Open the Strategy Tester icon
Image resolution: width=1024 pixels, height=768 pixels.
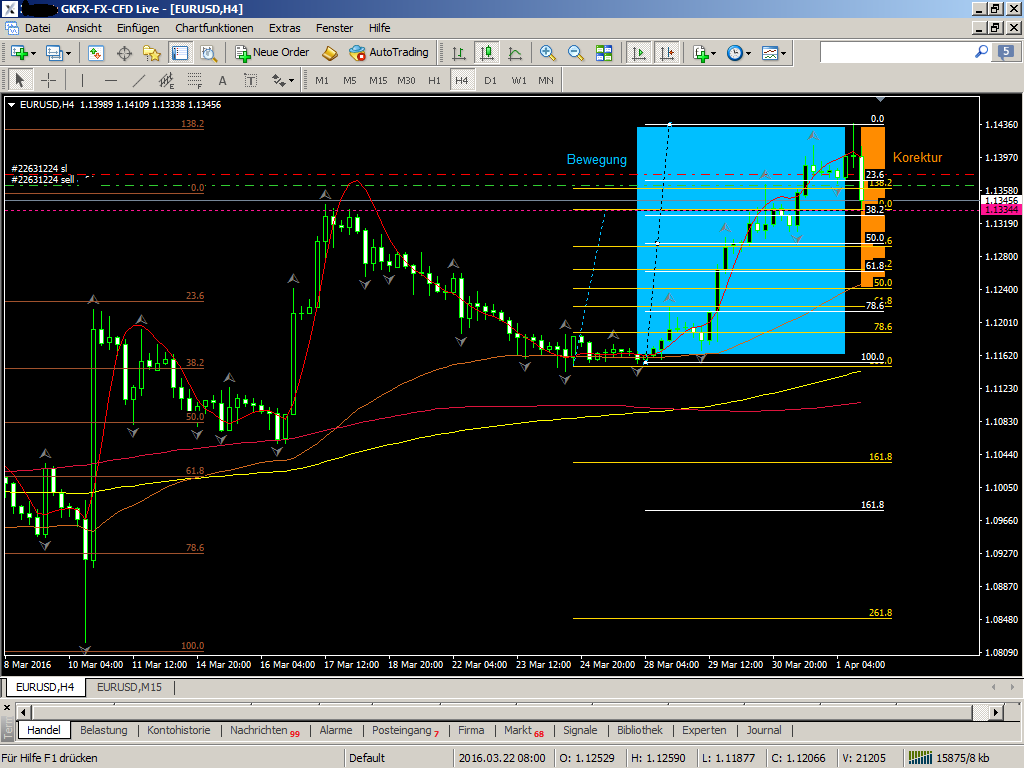click(206, 53)
